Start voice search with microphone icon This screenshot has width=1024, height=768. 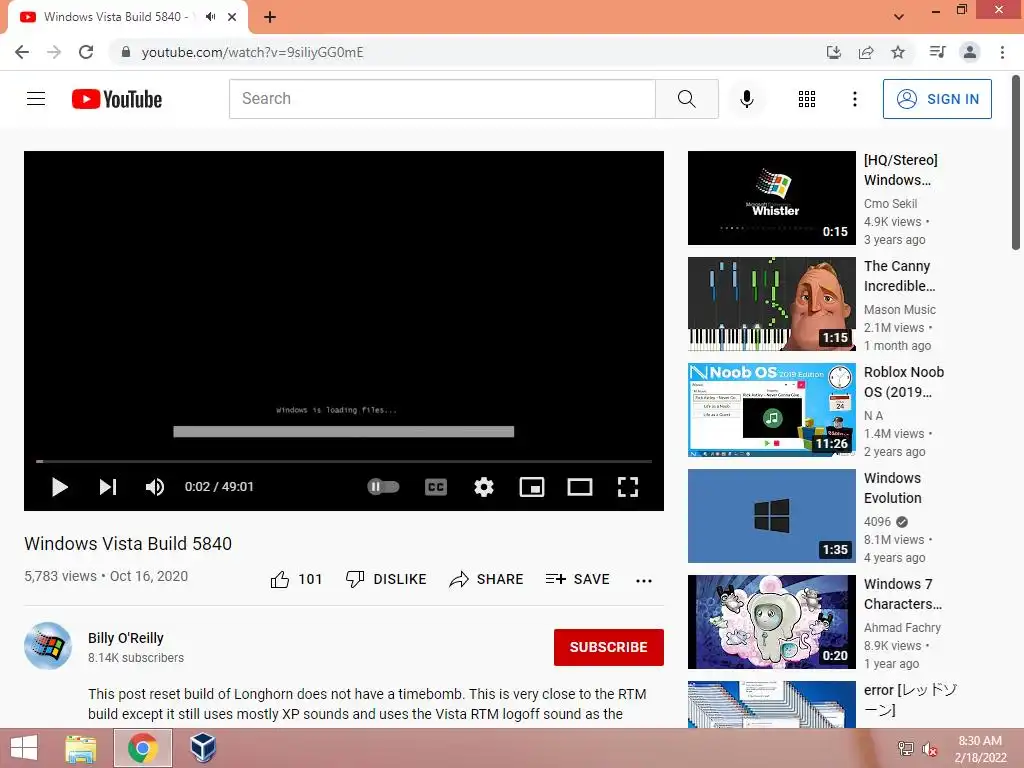[746, 99]
